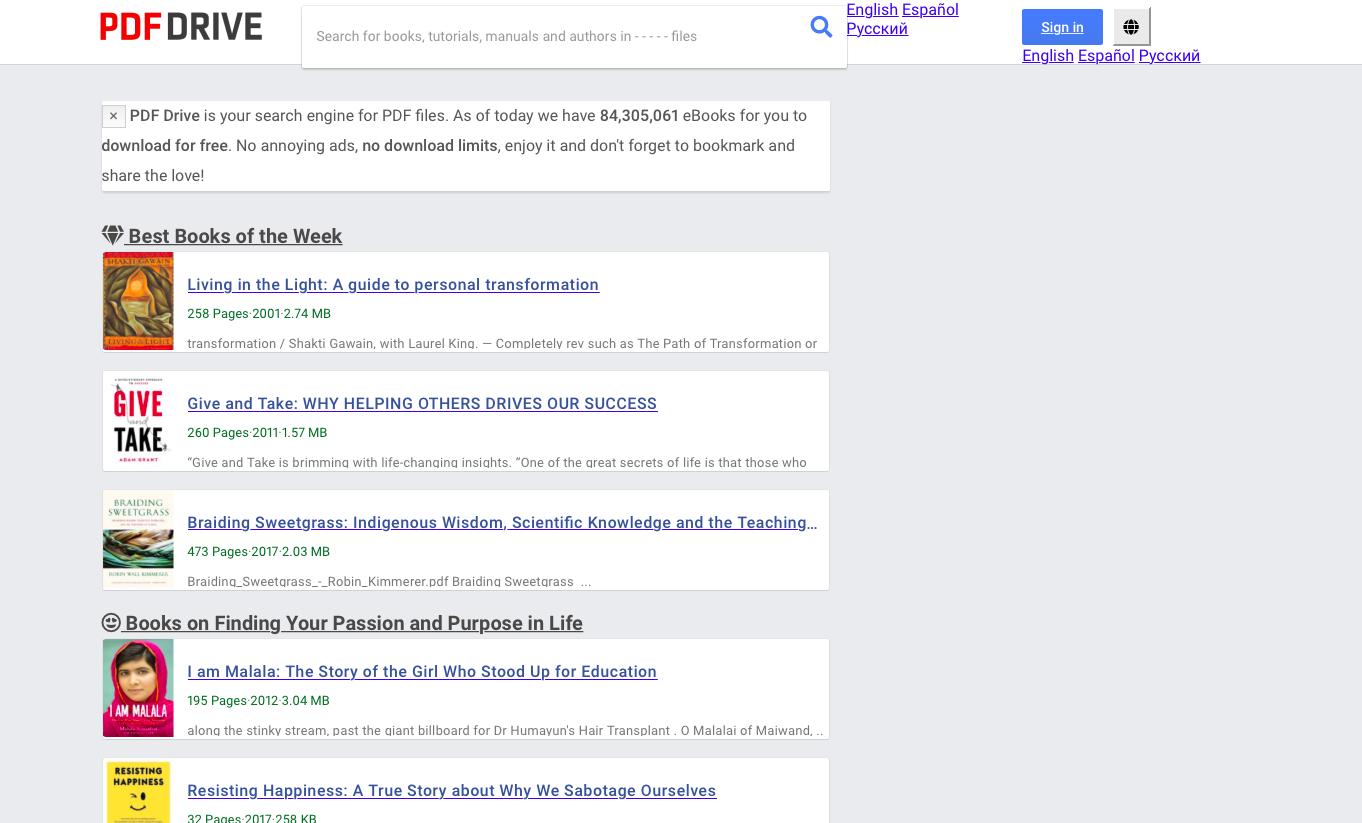Click the diamond icon beside Best Books
The image size is (1362, 823).
(x=112, y=235)
